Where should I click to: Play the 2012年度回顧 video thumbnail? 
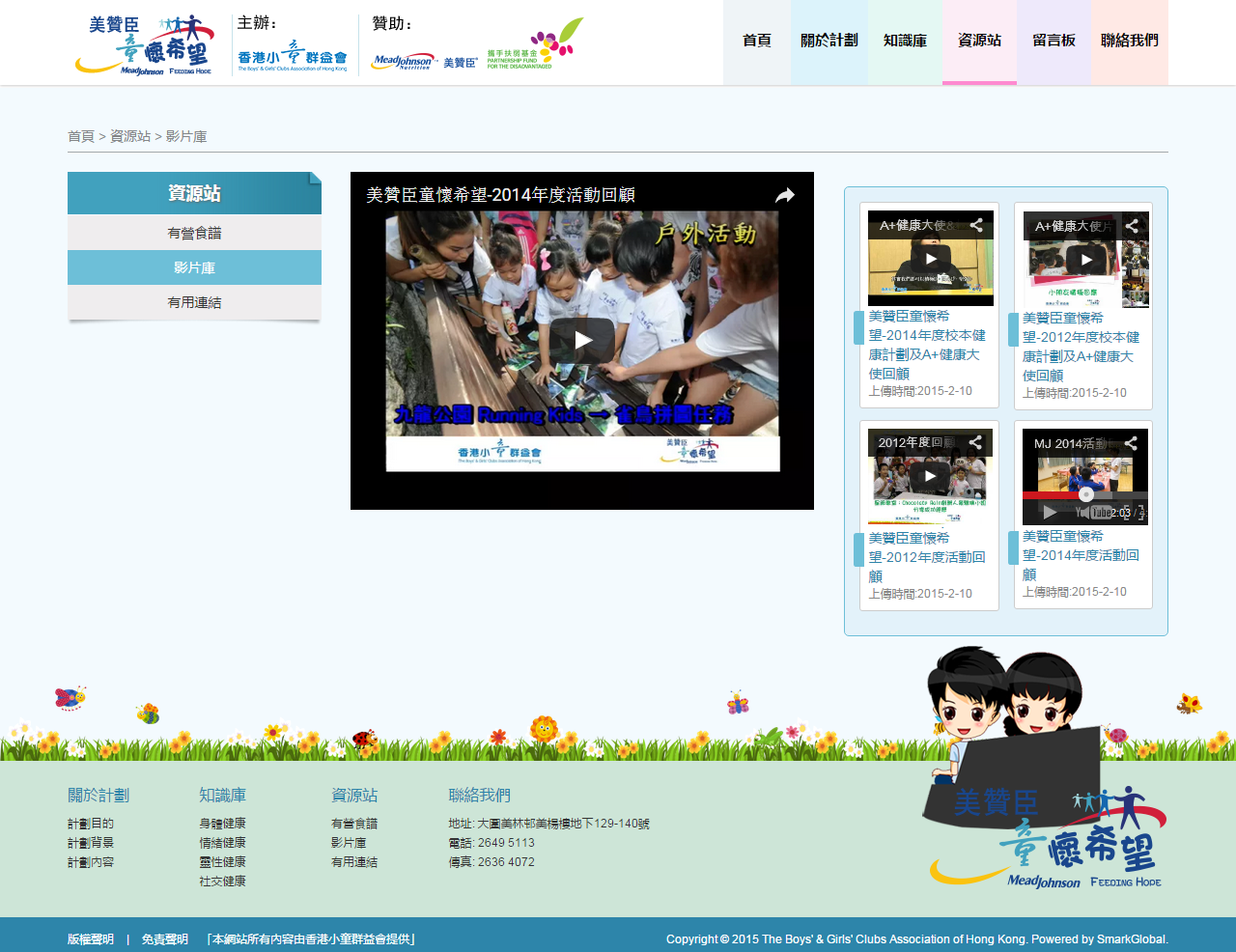pyautogui.click(x=931, y=475)
